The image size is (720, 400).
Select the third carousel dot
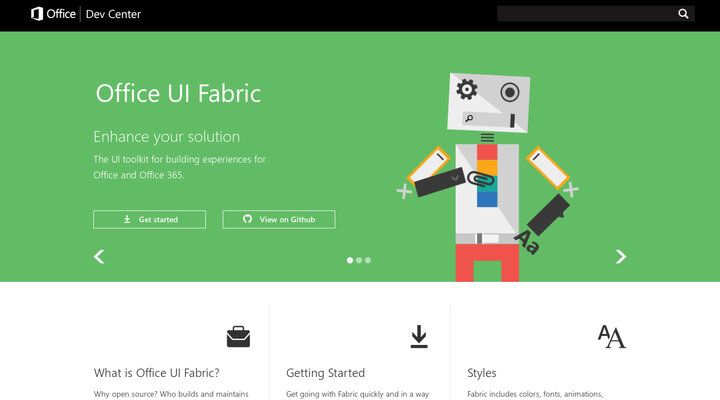pos(368,260)
